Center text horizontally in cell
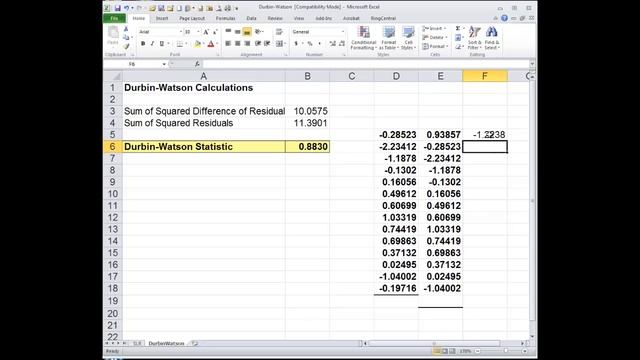The width and height of the screenshot is (640, 360). click(x=238, y=44)
